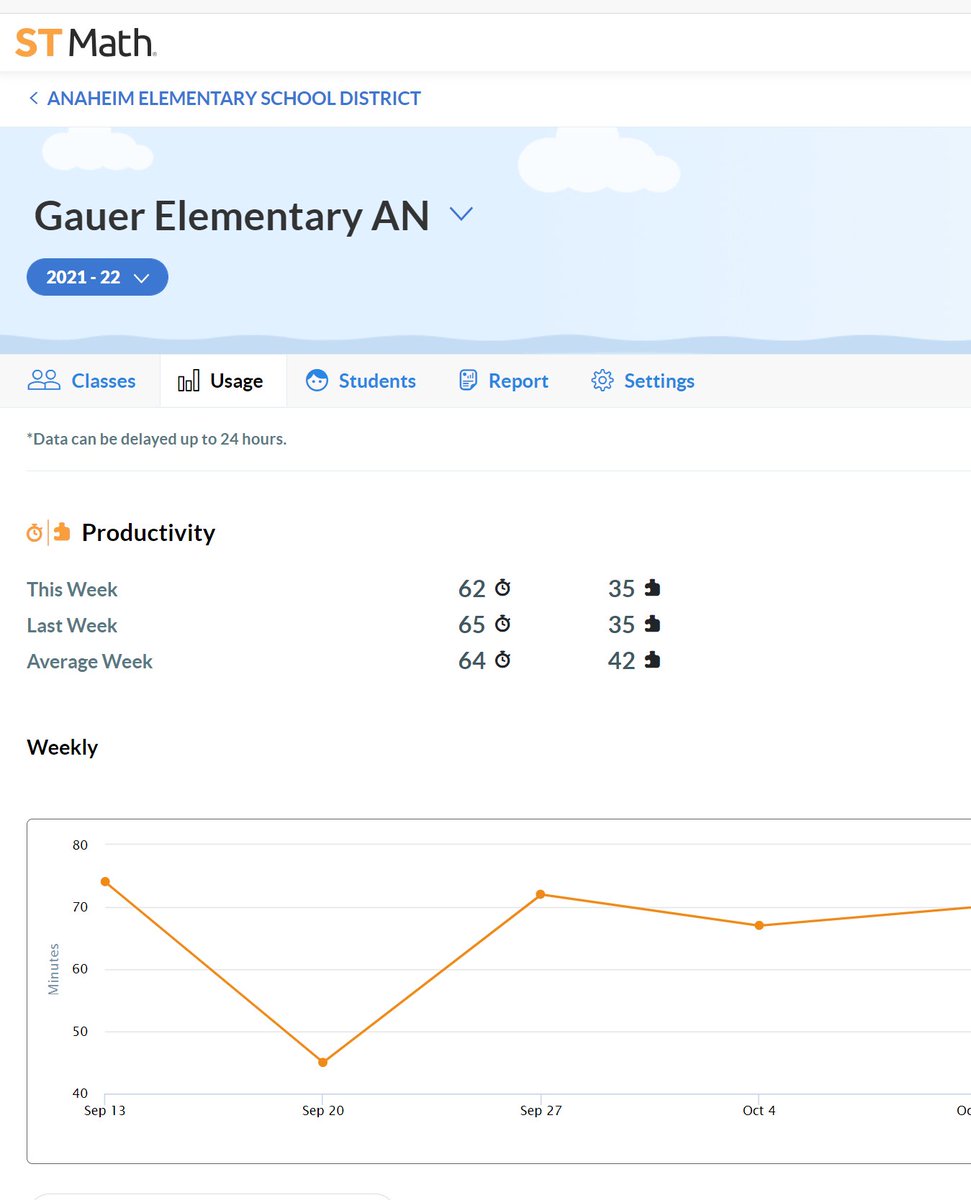Viewport: 971px width, 1200px height.
Task: Click the This Week label
Action: click(x=72, y=589)
